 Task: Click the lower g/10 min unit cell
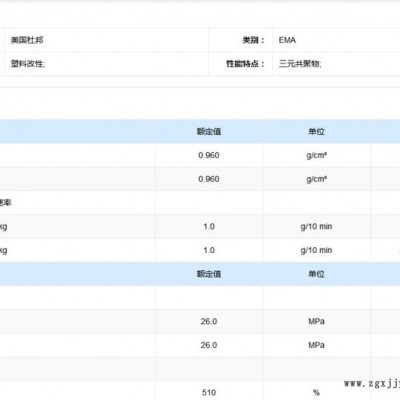[x=316, y=250]
